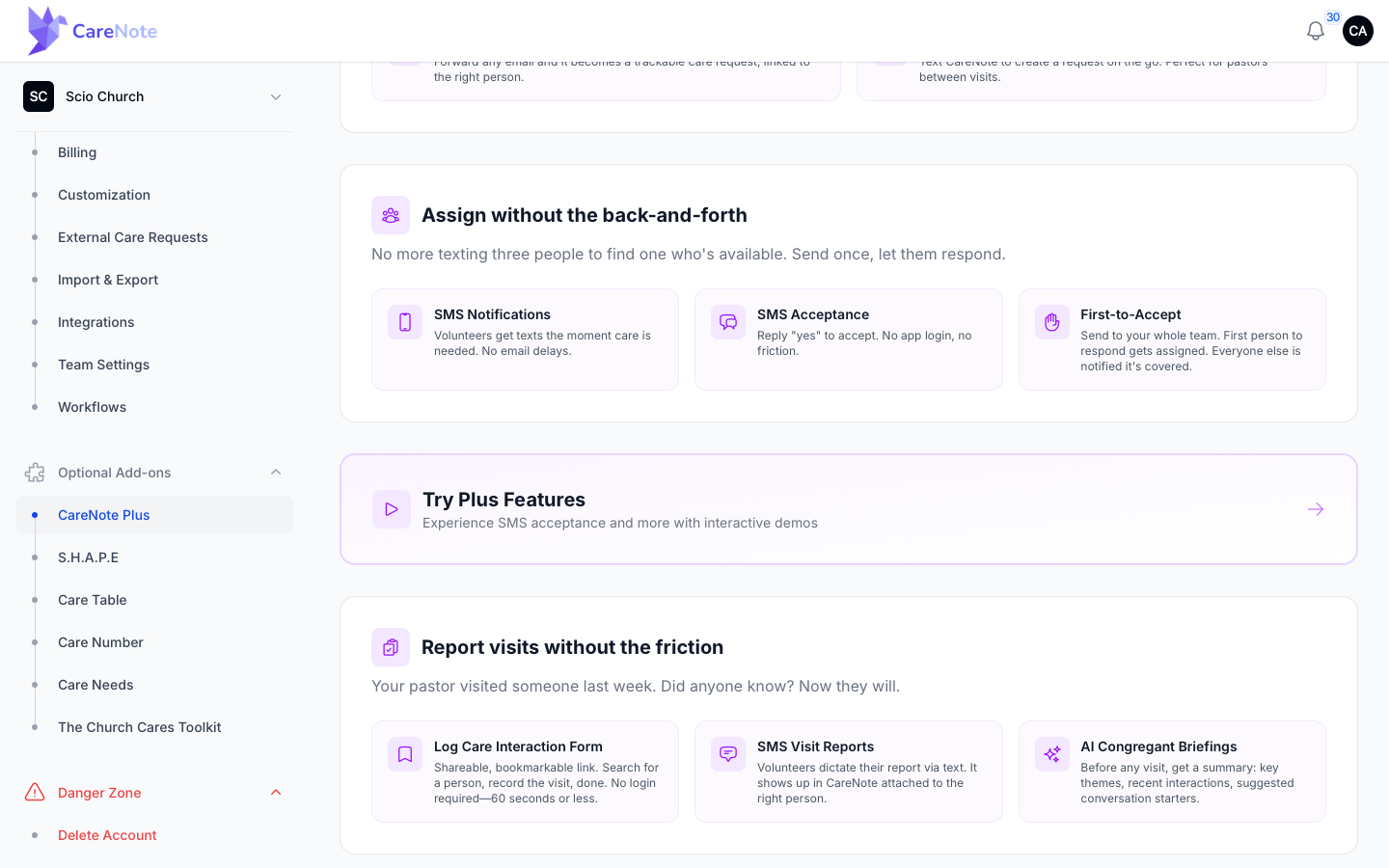1389x868 pixels.
Task: Open the CA user avatar menu
Action: (x=1358, y=31)
